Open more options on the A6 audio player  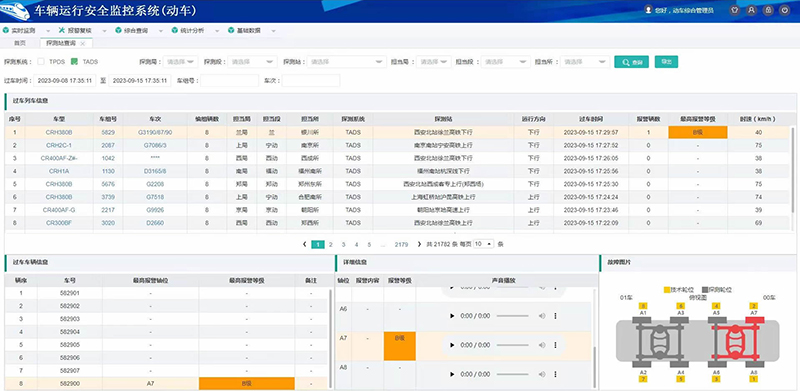(556, 316)
